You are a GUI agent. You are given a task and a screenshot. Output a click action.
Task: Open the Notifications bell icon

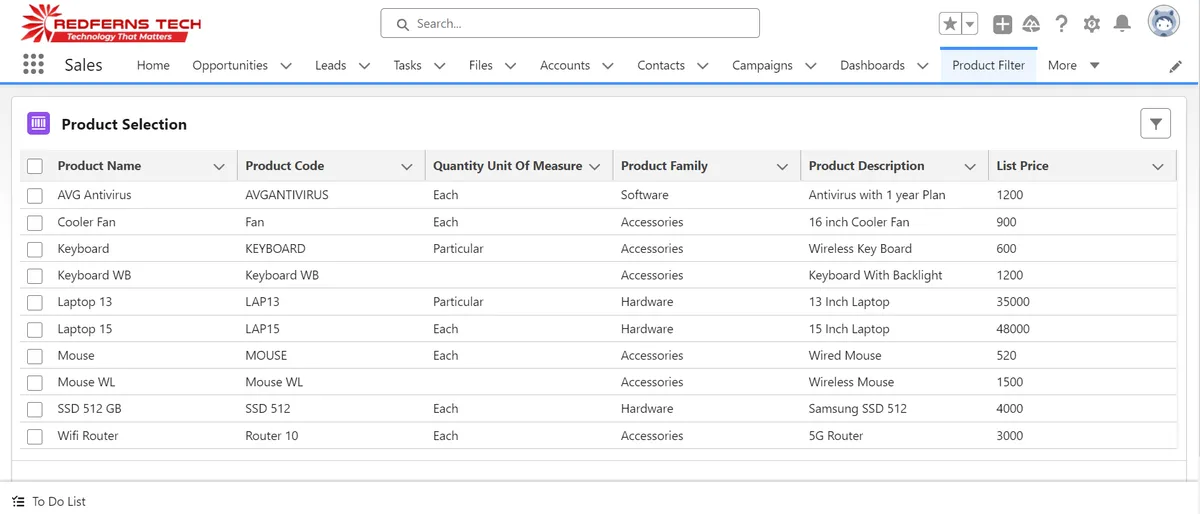pos(1122,24)
